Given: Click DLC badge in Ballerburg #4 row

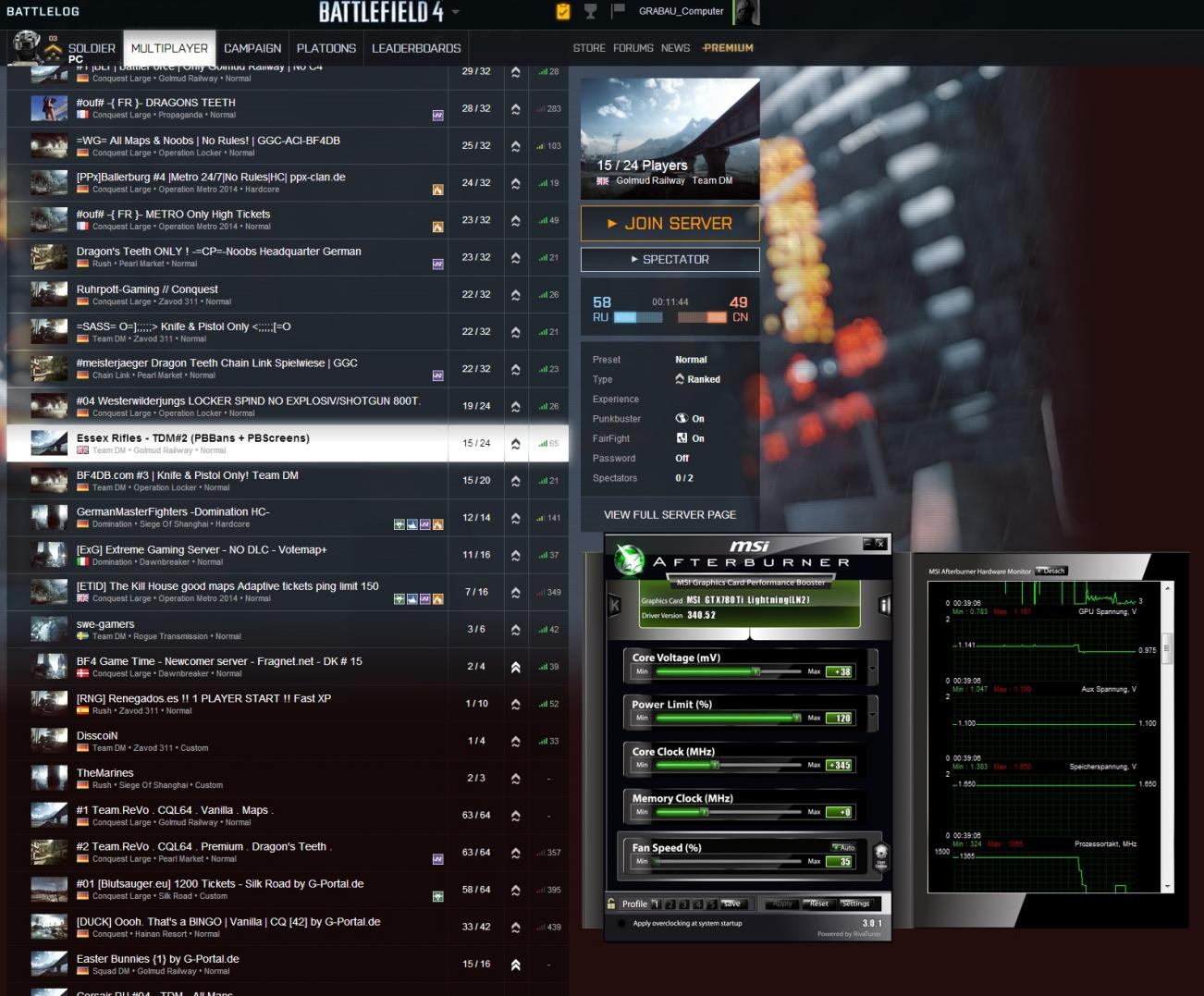Looking at the screenshot, I should [437, 190].
